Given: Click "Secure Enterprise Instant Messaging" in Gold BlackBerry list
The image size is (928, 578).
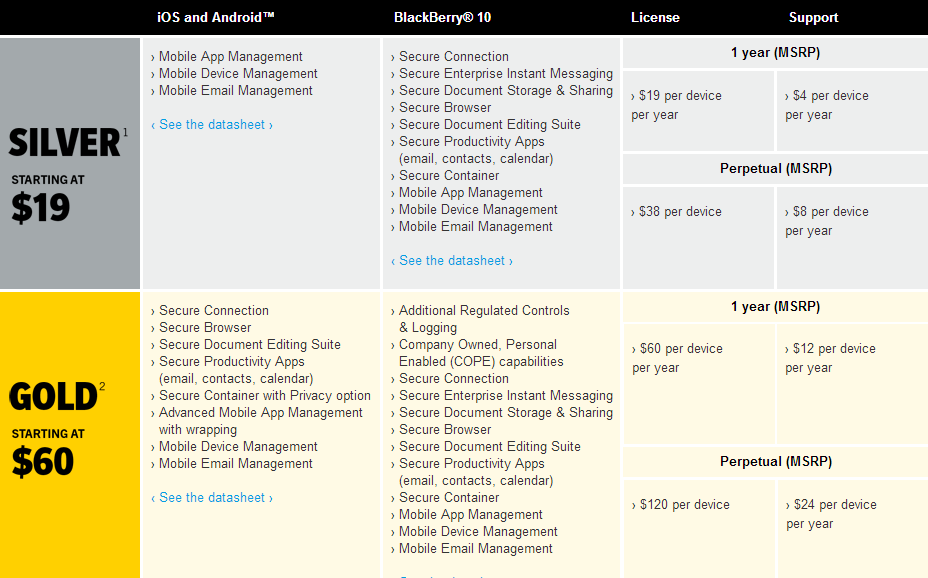Looking at the screenshot, I should tap(505, 396).
